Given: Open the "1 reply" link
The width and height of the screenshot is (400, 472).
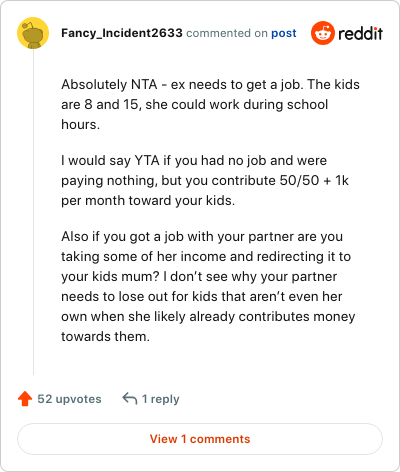Looking at the screenshot, I should [161, 399].
